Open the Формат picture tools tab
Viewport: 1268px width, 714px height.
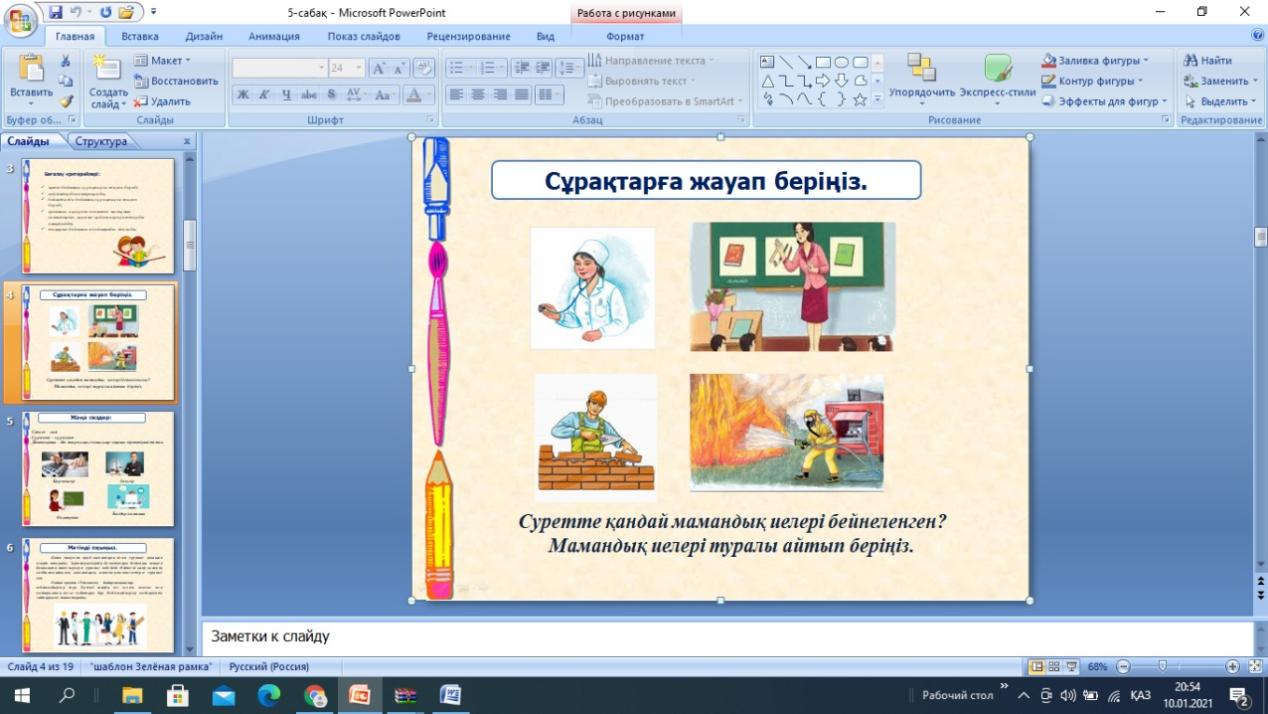[626, 36]
